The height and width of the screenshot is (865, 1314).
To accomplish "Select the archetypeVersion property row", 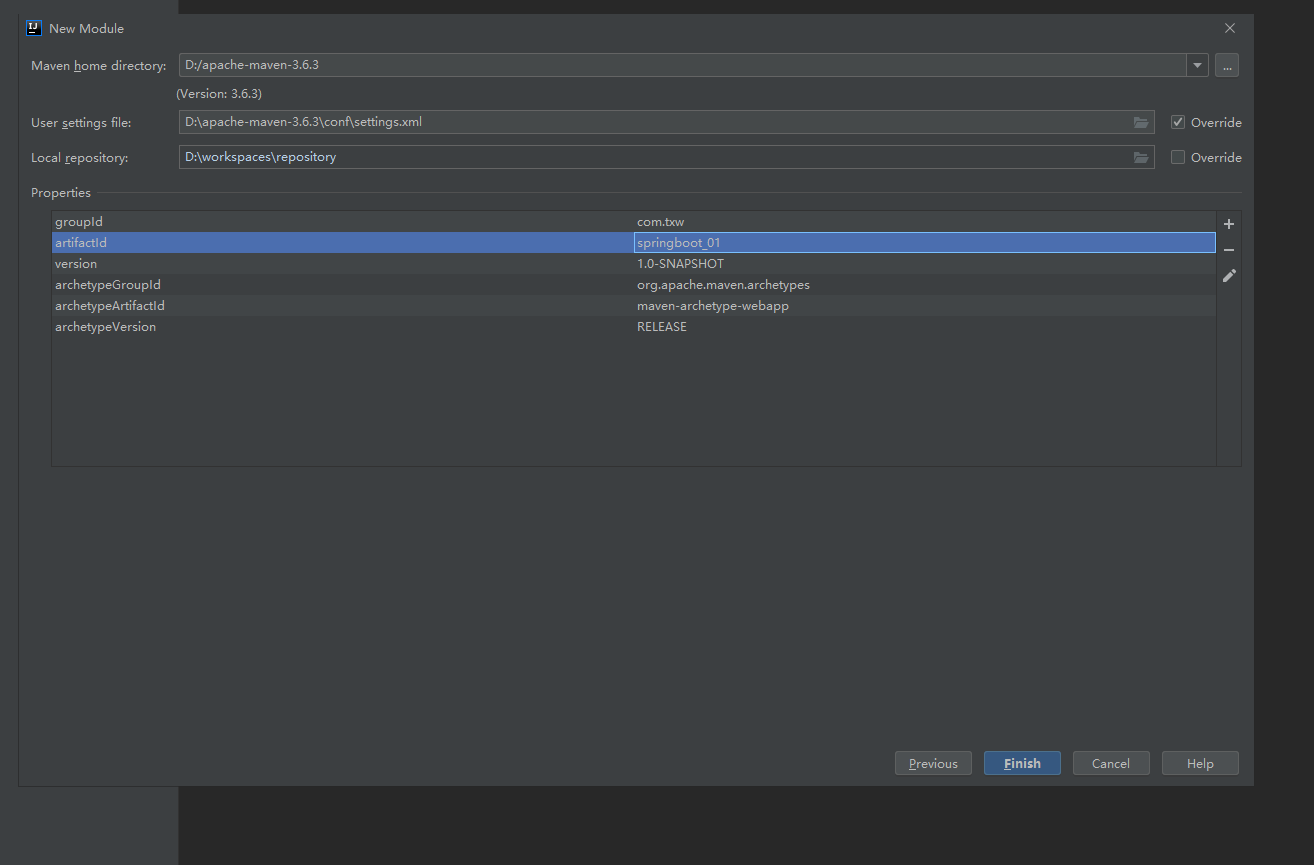I will click(634, 327).
